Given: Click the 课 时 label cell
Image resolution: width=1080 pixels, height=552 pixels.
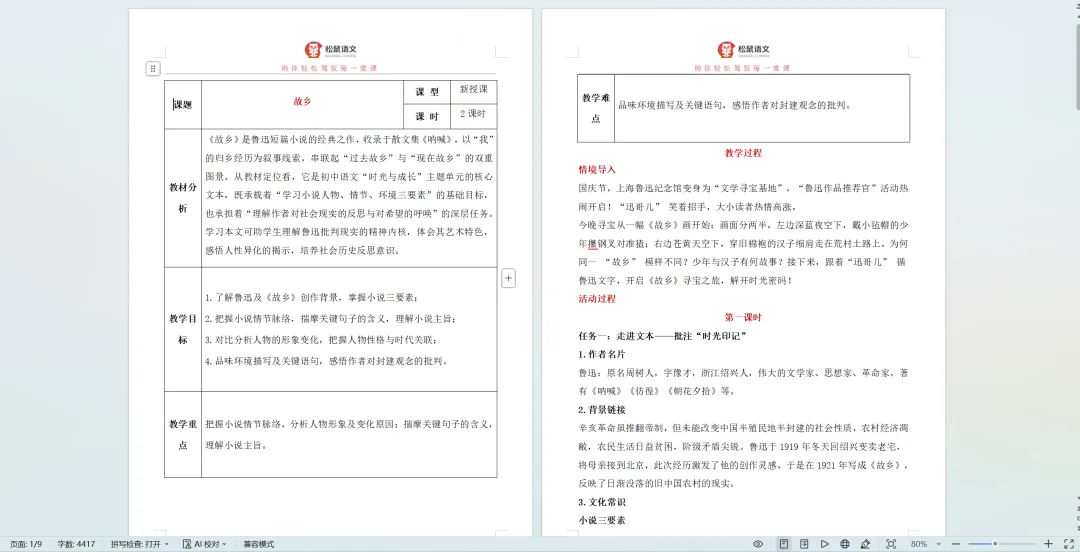Looking at the screenshot, I should (x=427, y=116).
